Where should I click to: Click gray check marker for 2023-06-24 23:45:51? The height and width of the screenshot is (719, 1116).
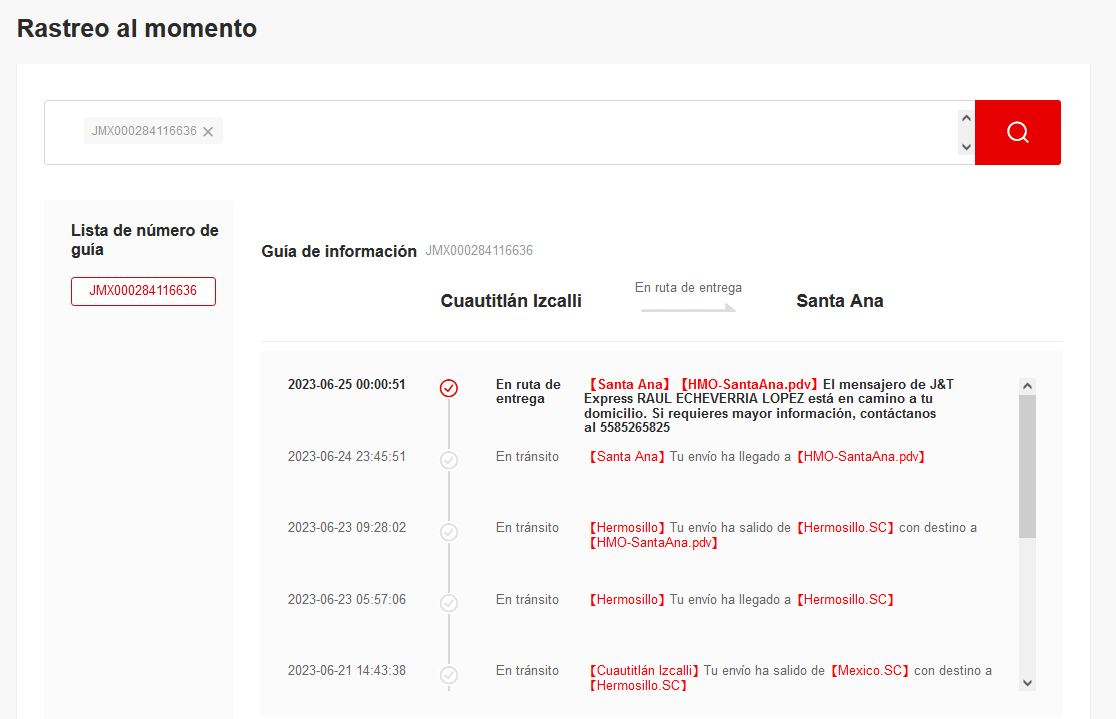449,460
